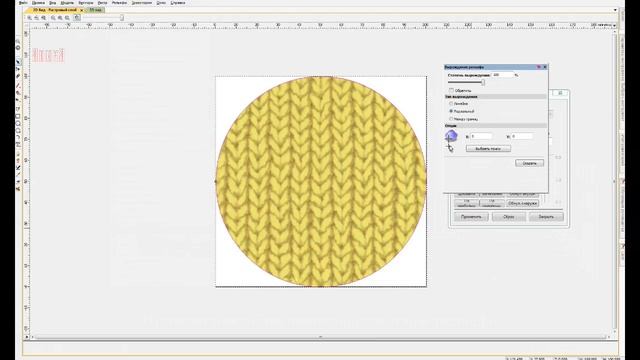Viewport: 640px width, 360px height.
Task: Click the degree percent input field
Action: click(x=502, y=75)
